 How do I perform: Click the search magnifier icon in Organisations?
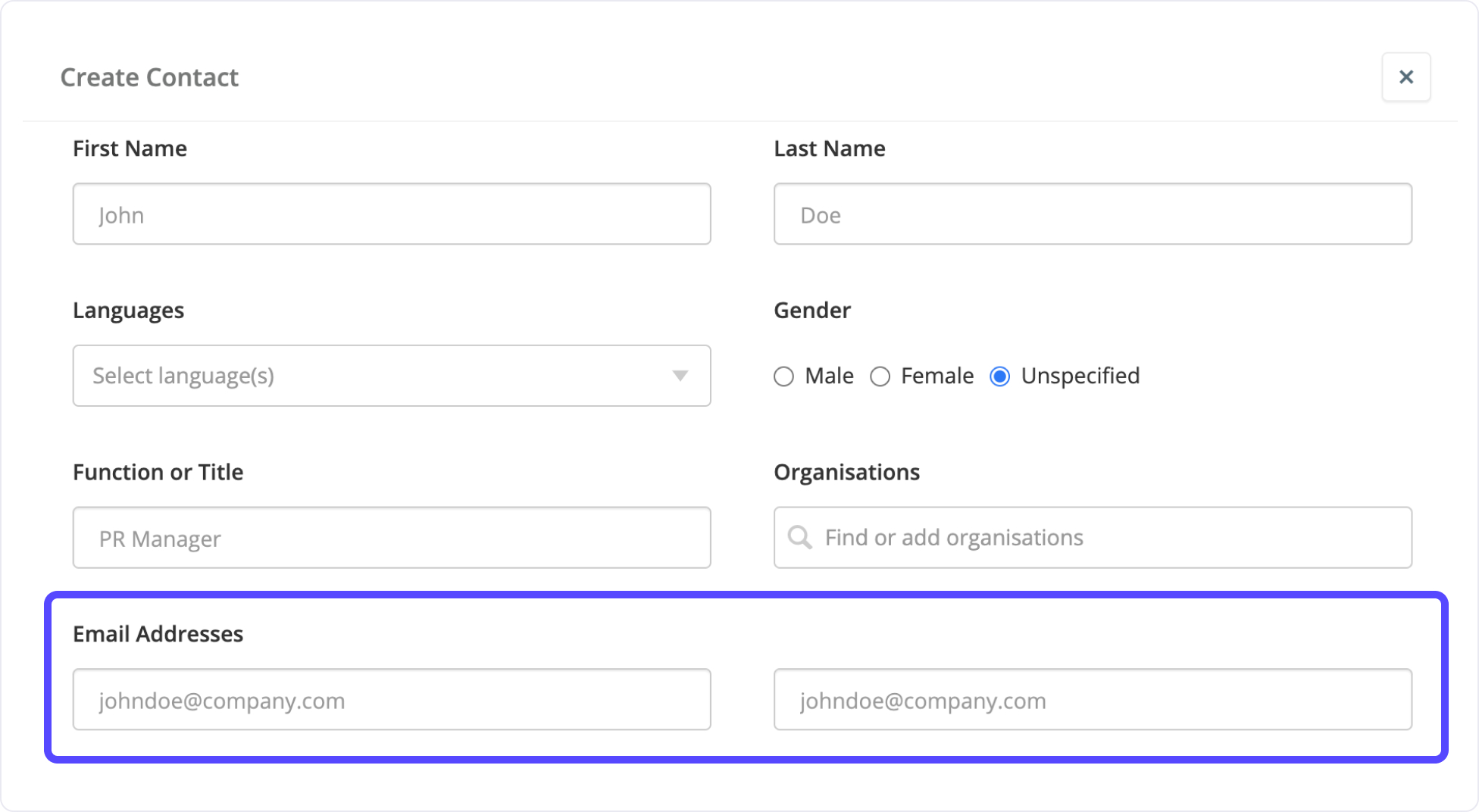tap(799, 538)
